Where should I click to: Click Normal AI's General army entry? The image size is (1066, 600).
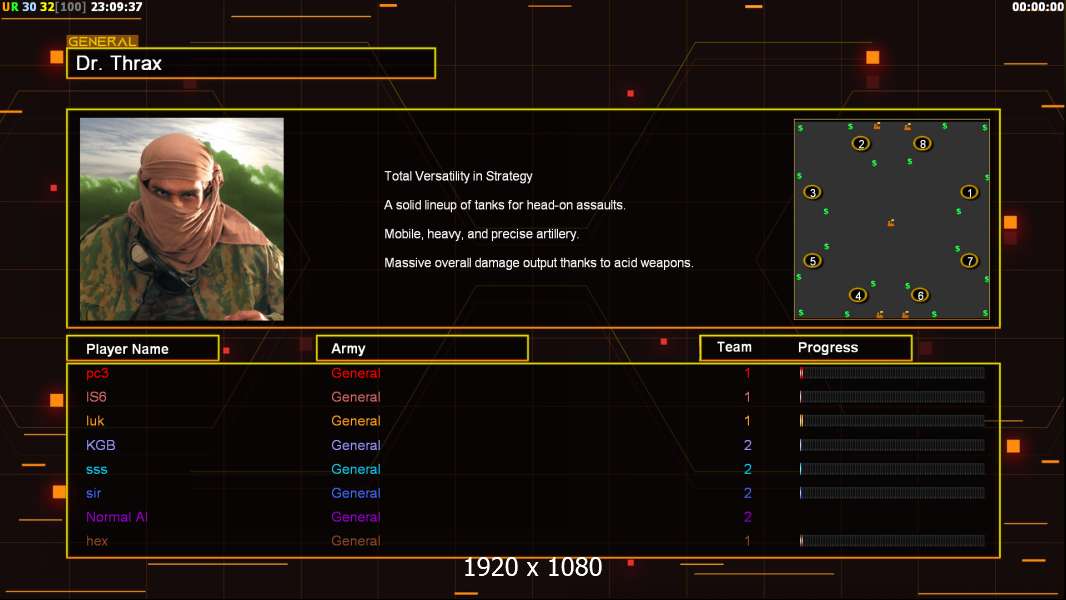click(x=356, y=517)
